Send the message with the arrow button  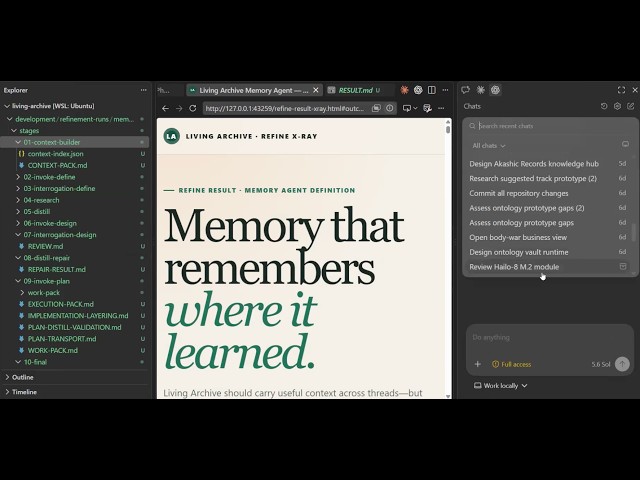[622, 364]
